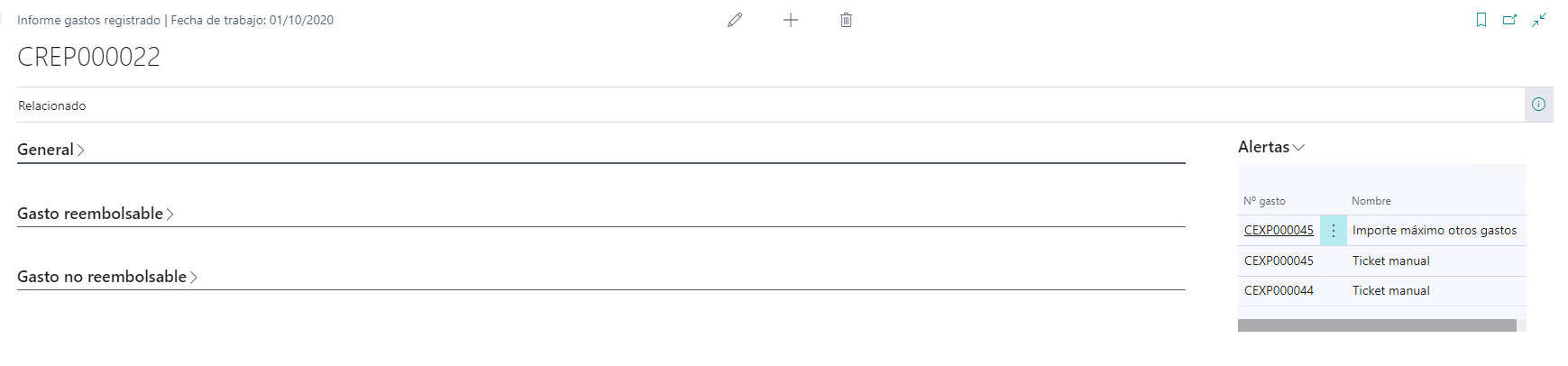This screenshot has height=366, width=1568.
Task: Open the CEXP000045 expense link
Action: (x=1279, y=231)
